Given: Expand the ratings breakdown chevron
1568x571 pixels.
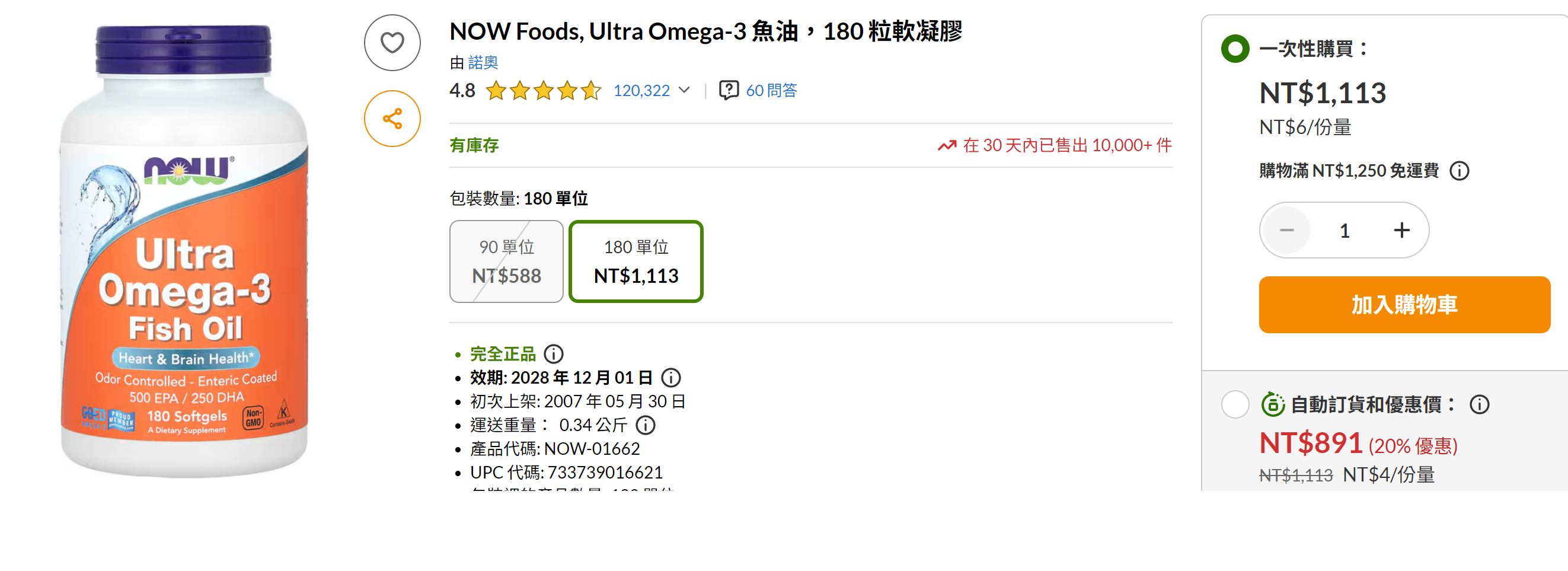Looking at the screenshot, I should pos(684,90).
